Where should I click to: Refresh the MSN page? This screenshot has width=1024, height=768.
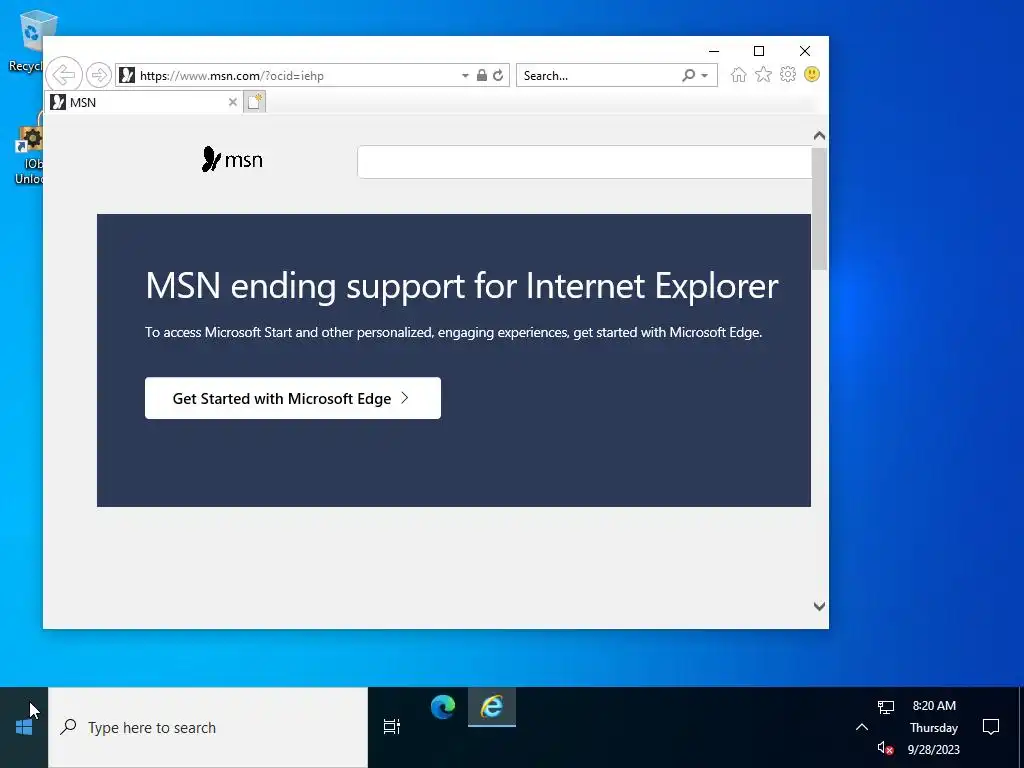pyautogui.click(x=498, y=75)
